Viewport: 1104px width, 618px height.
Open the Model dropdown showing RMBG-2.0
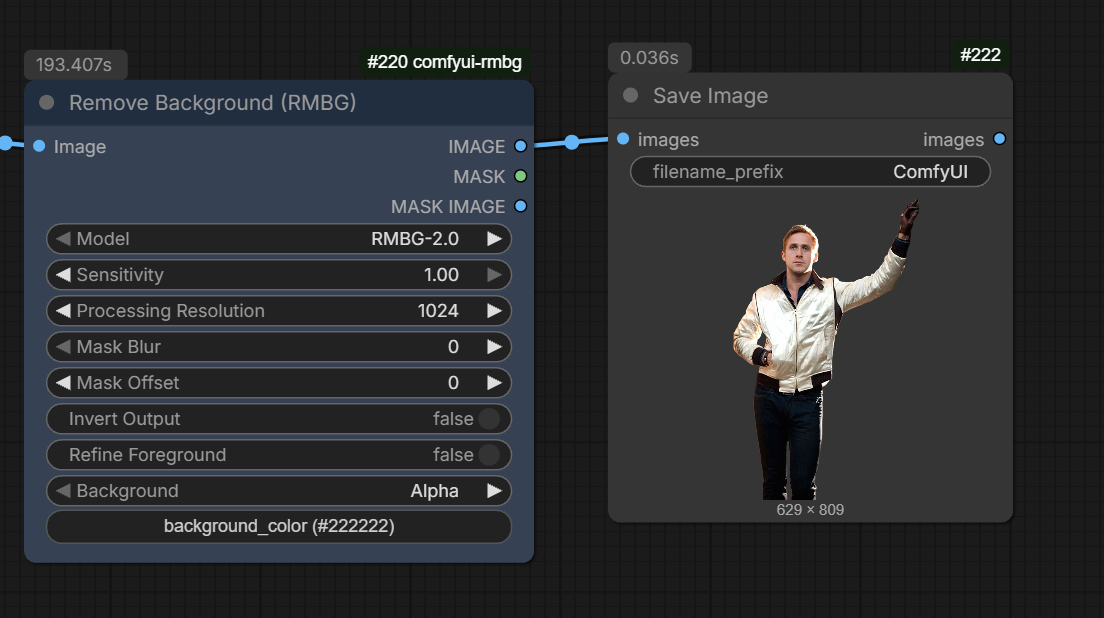click(279, 239)
